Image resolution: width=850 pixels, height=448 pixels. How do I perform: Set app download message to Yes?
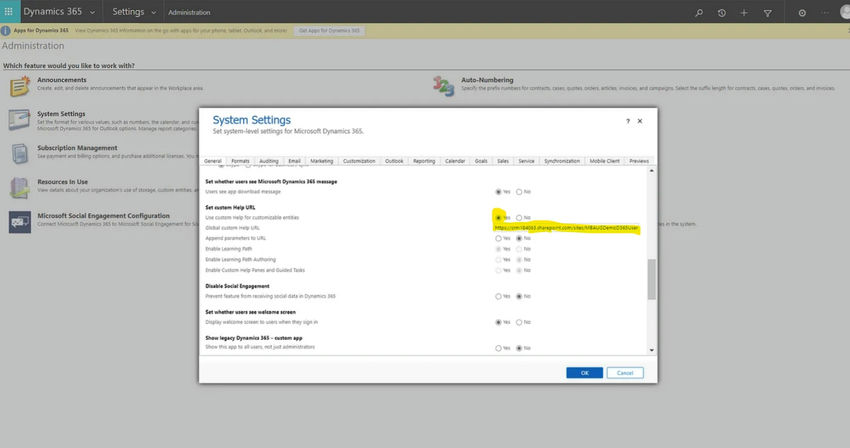(498, 192)
